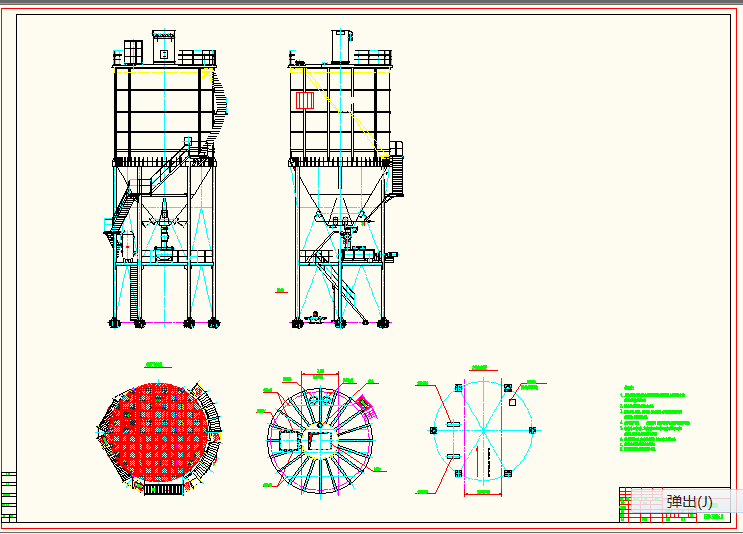Click the small square in foundation plan
Viewport: 743px width, 534px height.
click(512, 404)
